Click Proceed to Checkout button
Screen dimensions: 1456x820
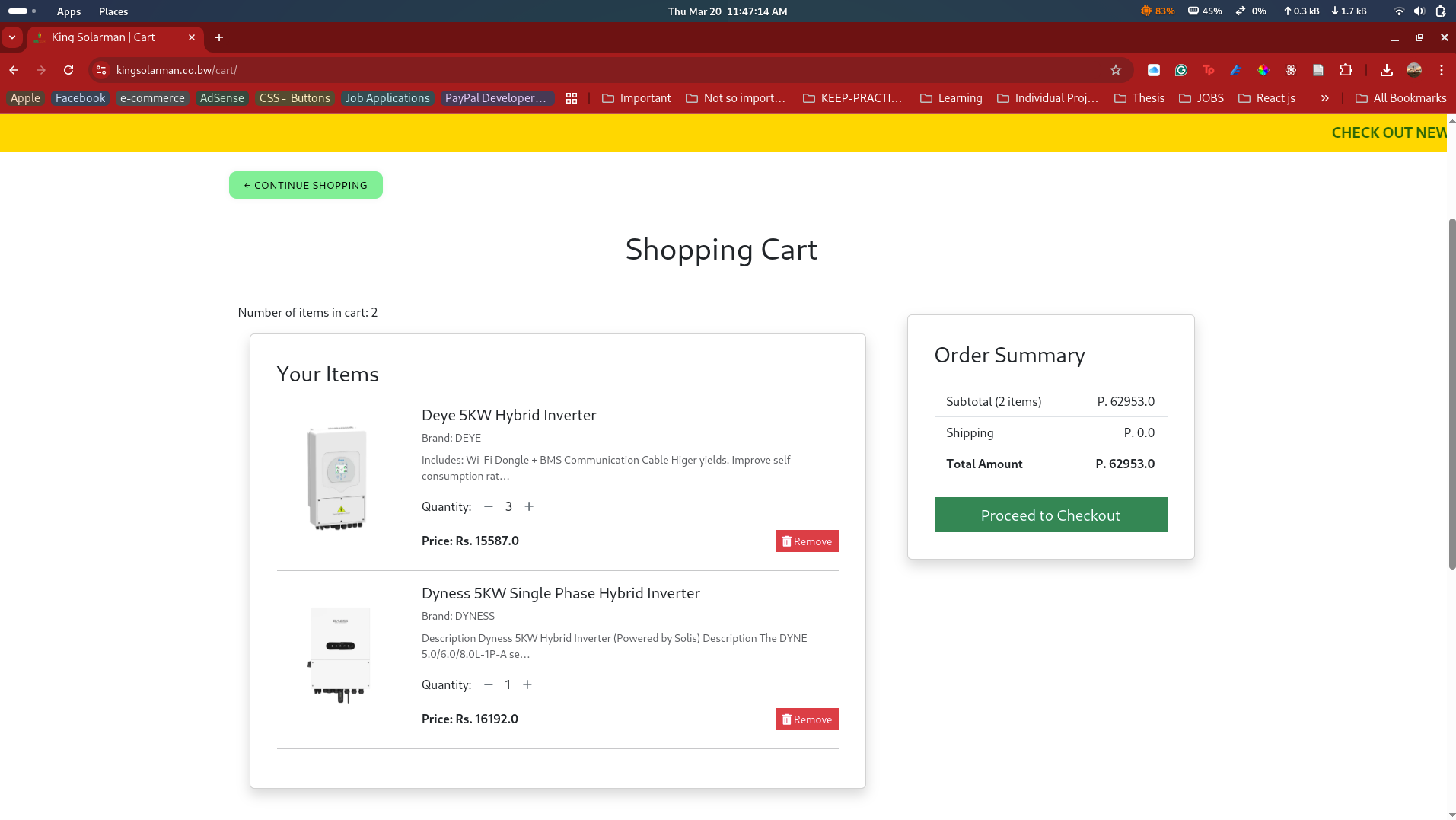pos(1050,515)
